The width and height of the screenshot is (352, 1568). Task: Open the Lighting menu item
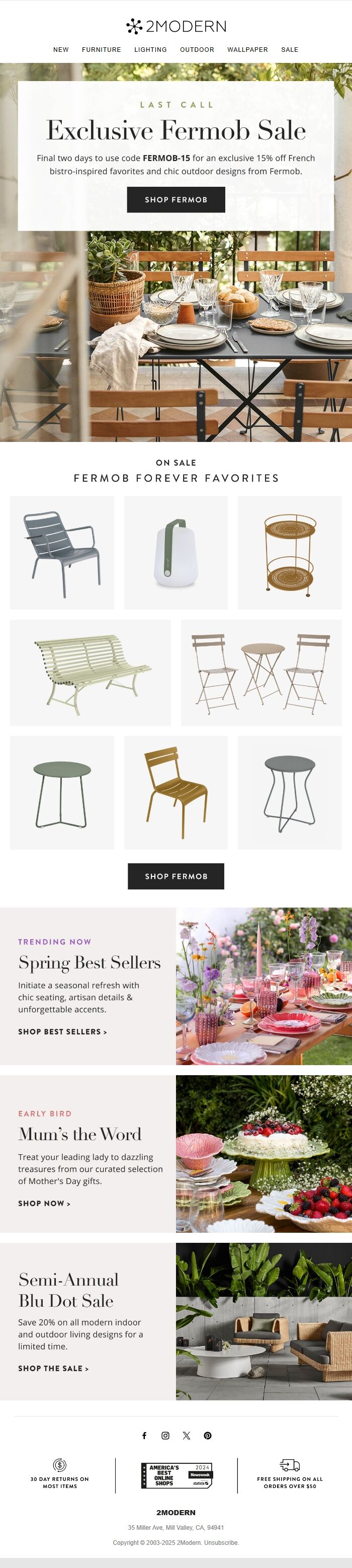click(150, 50)
